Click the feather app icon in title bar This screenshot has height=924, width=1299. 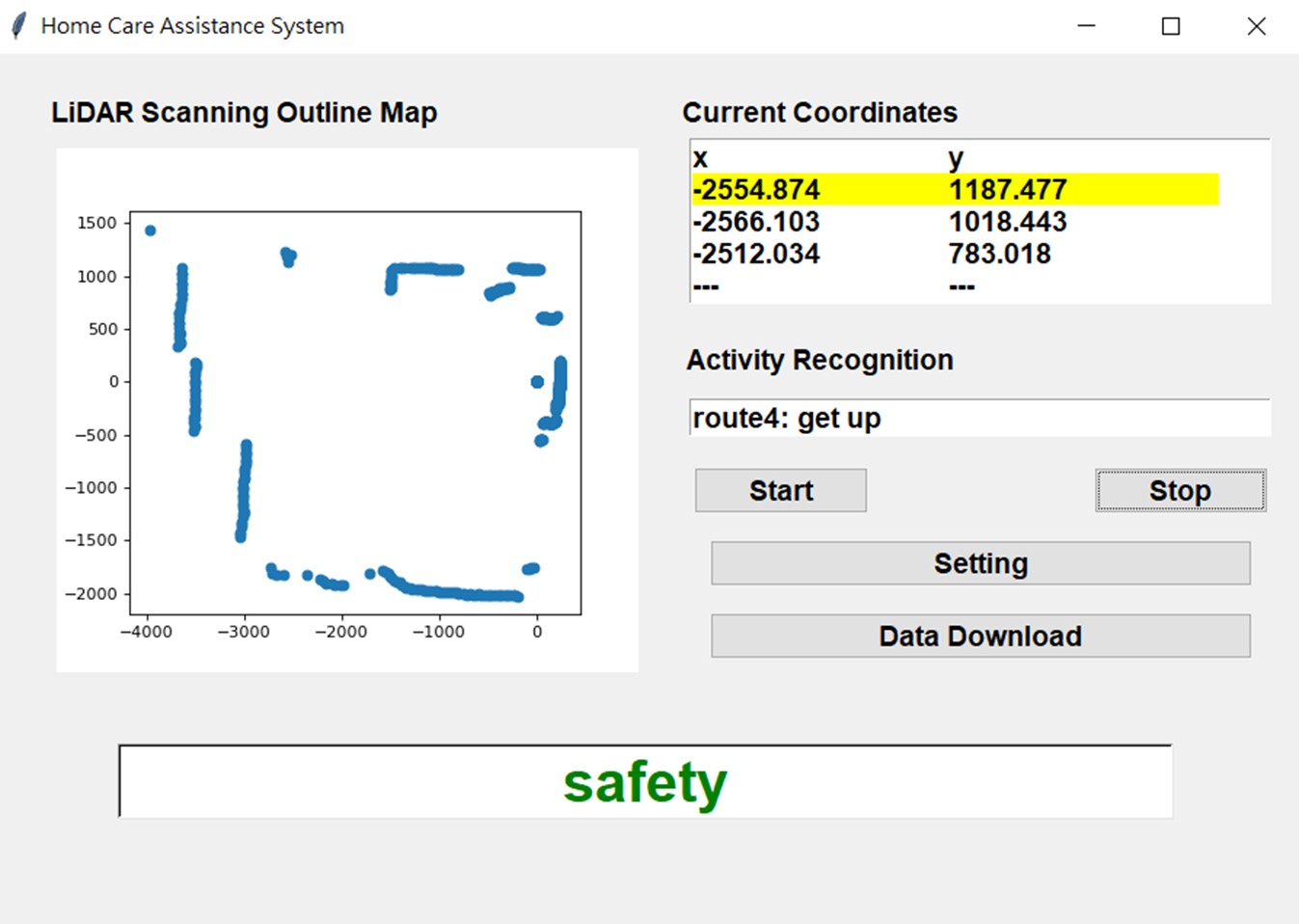19,26
